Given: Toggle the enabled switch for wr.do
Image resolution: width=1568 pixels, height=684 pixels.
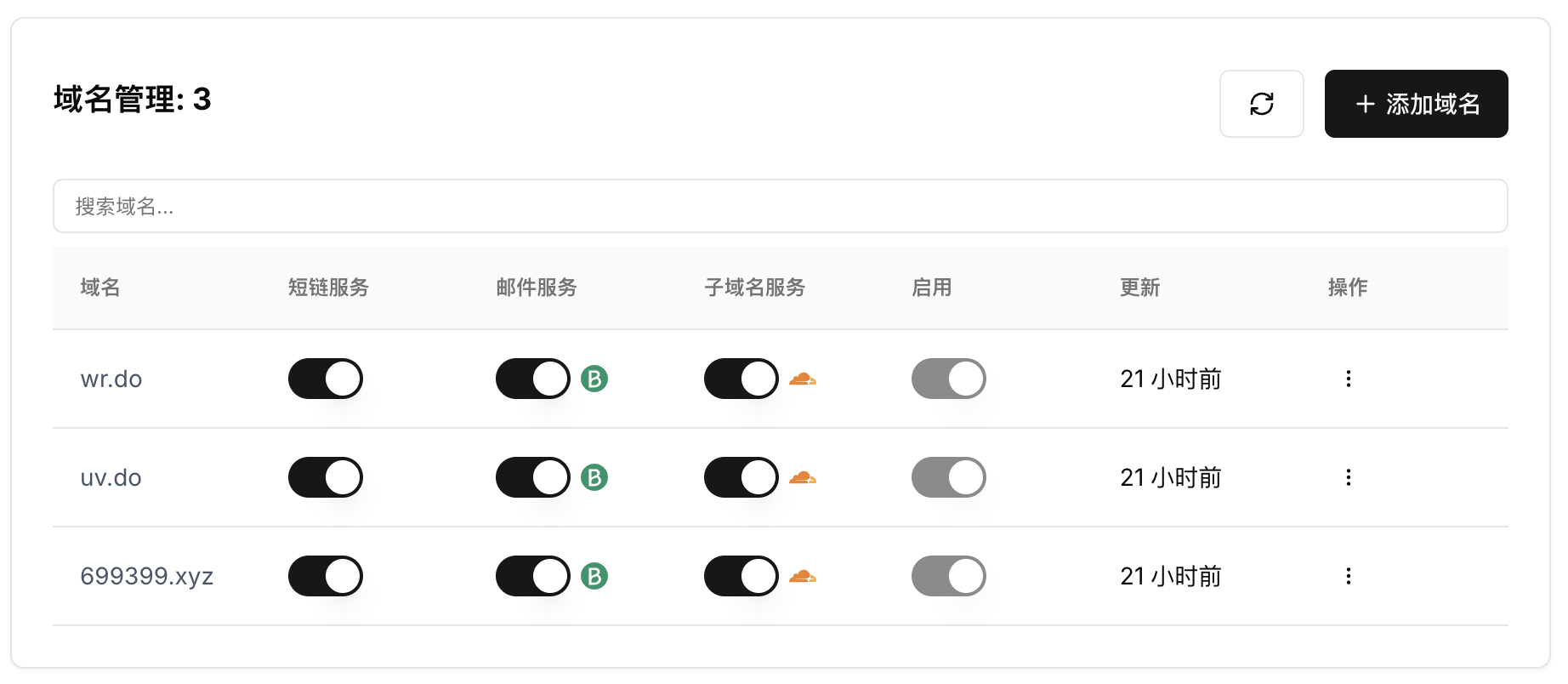Looking at the screenshot, I should click(948, 379).
